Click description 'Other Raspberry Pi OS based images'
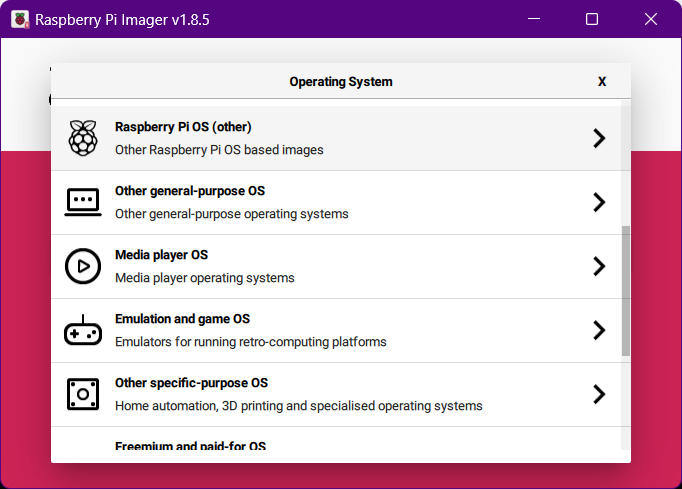This screenshot has height=489, width=682. click(x=219, y=150)
